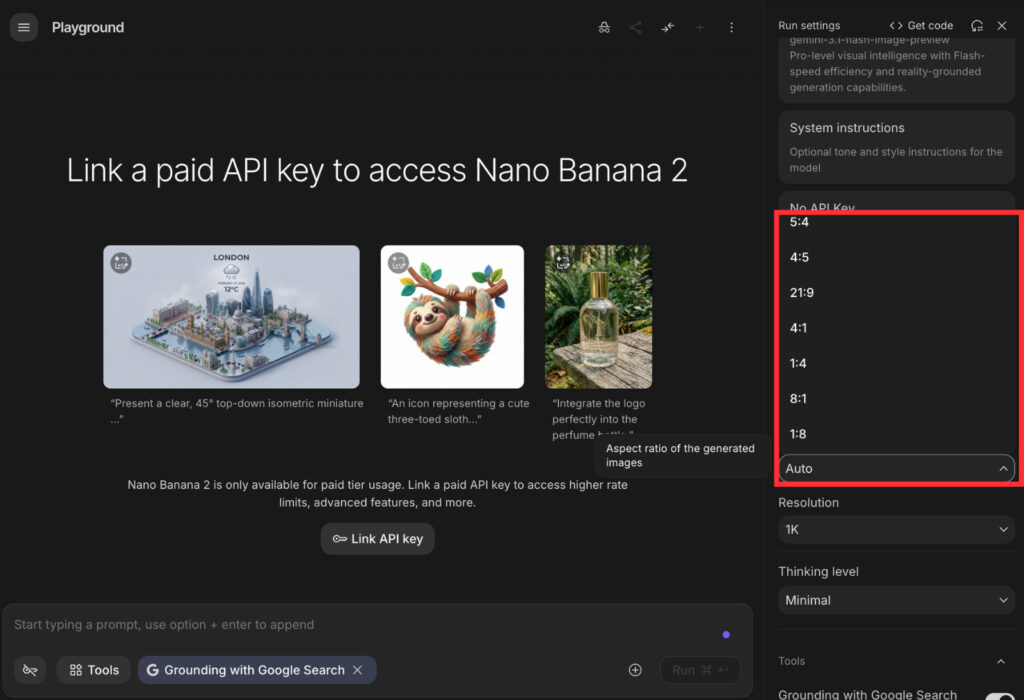Pick the 1:8 aspect ratio option
This screenshot has width=1024, height=700.
click(x=798, y=434)
